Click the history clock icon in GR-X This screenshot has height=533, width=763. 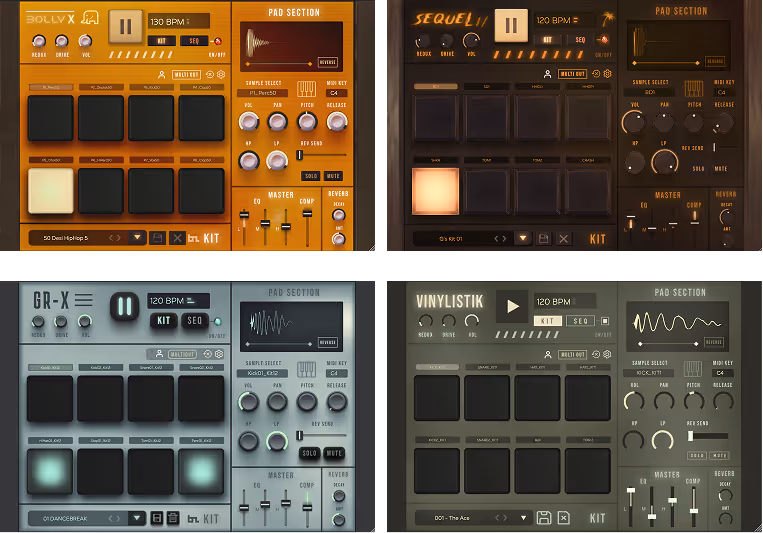(208, 354)
